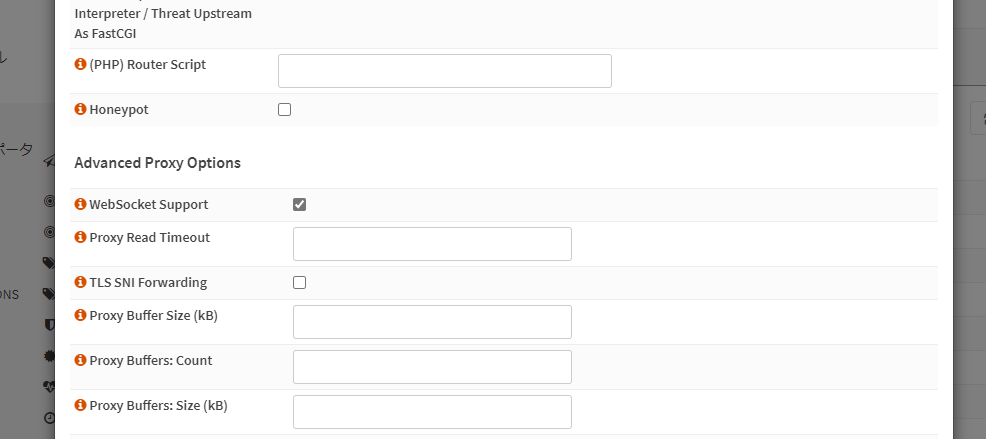
Task: Show help for Proxy Buffer Size (kB)
Action: (x=80, y=315)
